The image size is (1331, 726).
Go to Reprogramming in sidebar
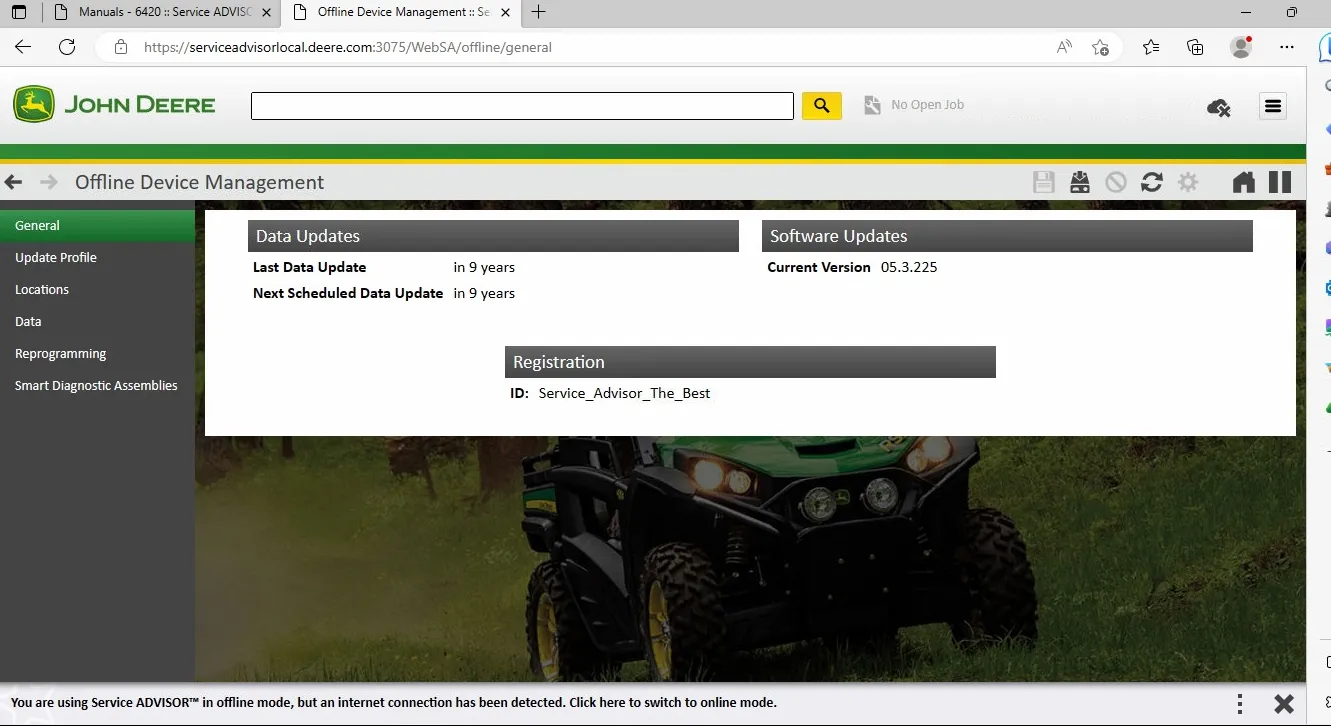point(60,353)
